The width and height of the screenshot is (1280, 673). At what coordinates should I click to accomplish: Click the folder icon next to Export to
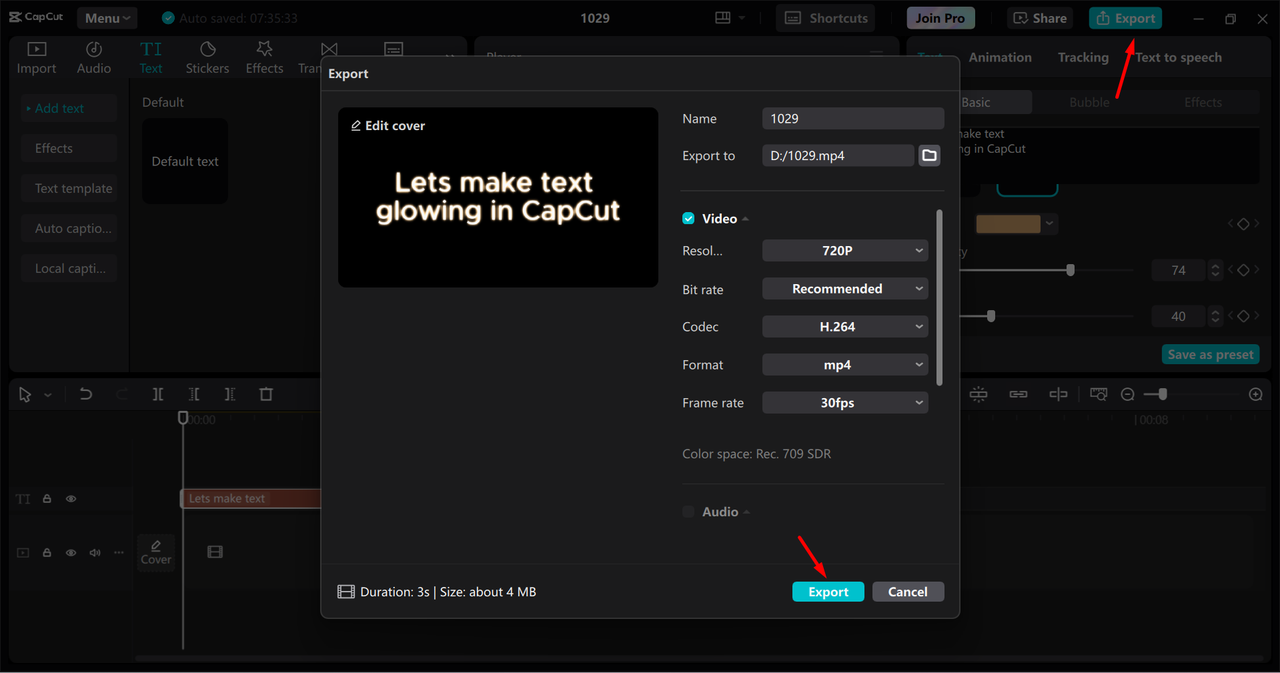929,155
